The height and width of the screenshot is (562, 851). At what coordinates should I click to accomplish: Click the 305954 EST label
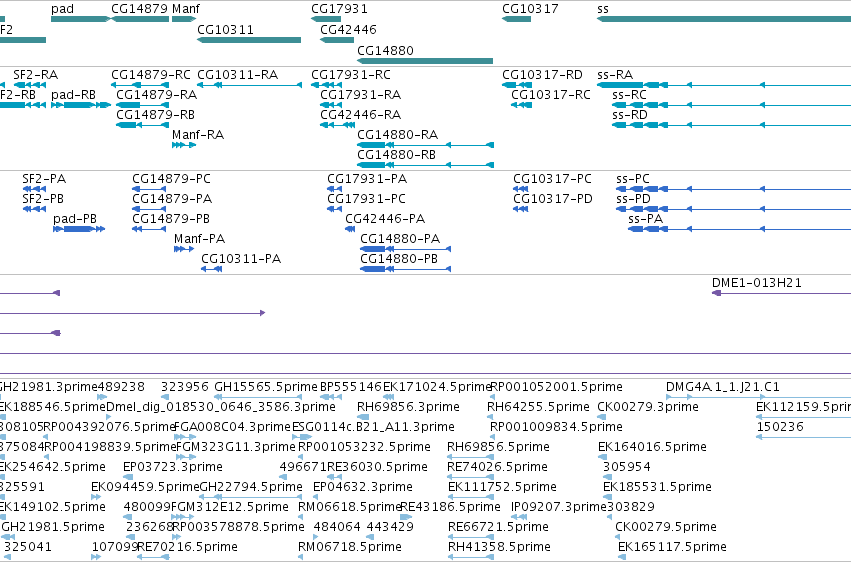pyautogui.click(x=627, y=468)
